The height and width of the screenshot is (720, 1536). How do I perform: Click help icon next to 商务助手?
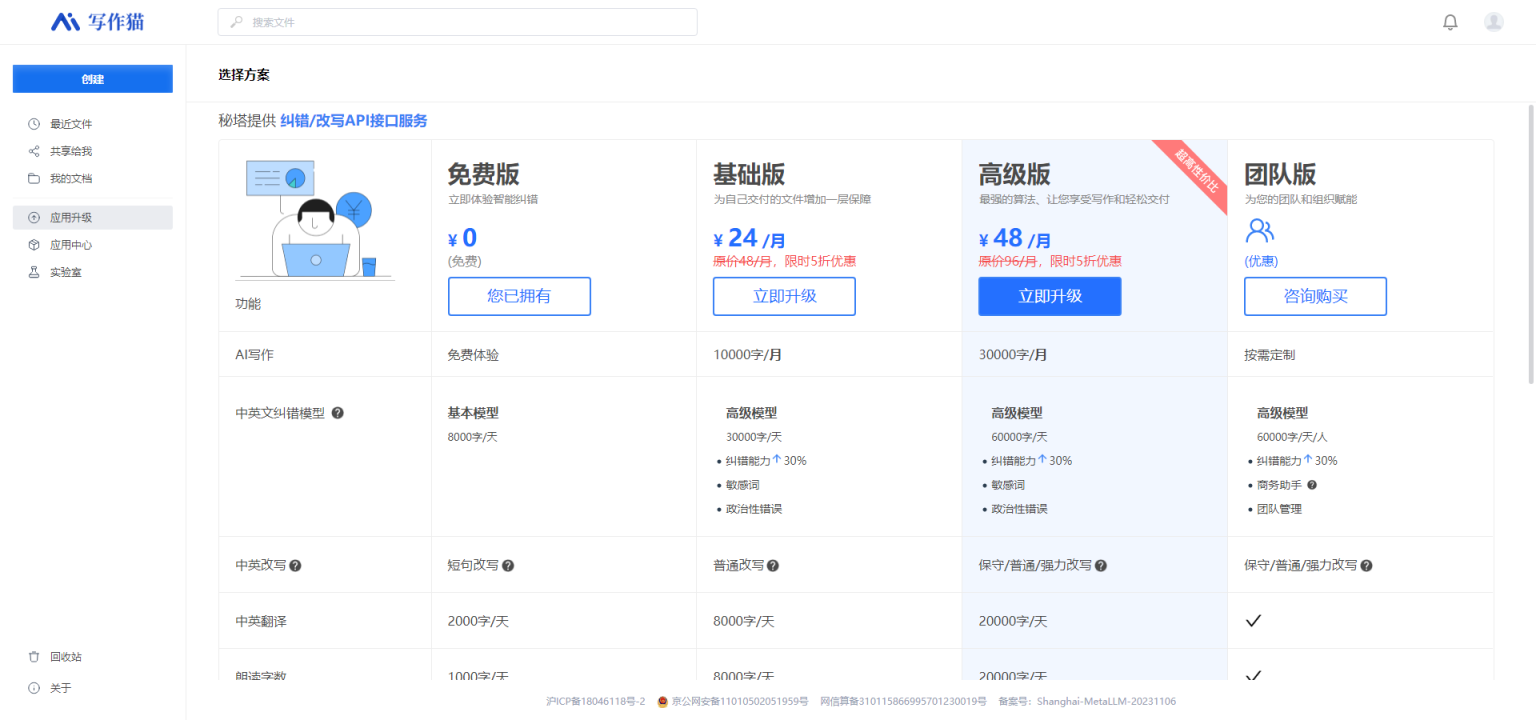click(x=1312, y=485)
